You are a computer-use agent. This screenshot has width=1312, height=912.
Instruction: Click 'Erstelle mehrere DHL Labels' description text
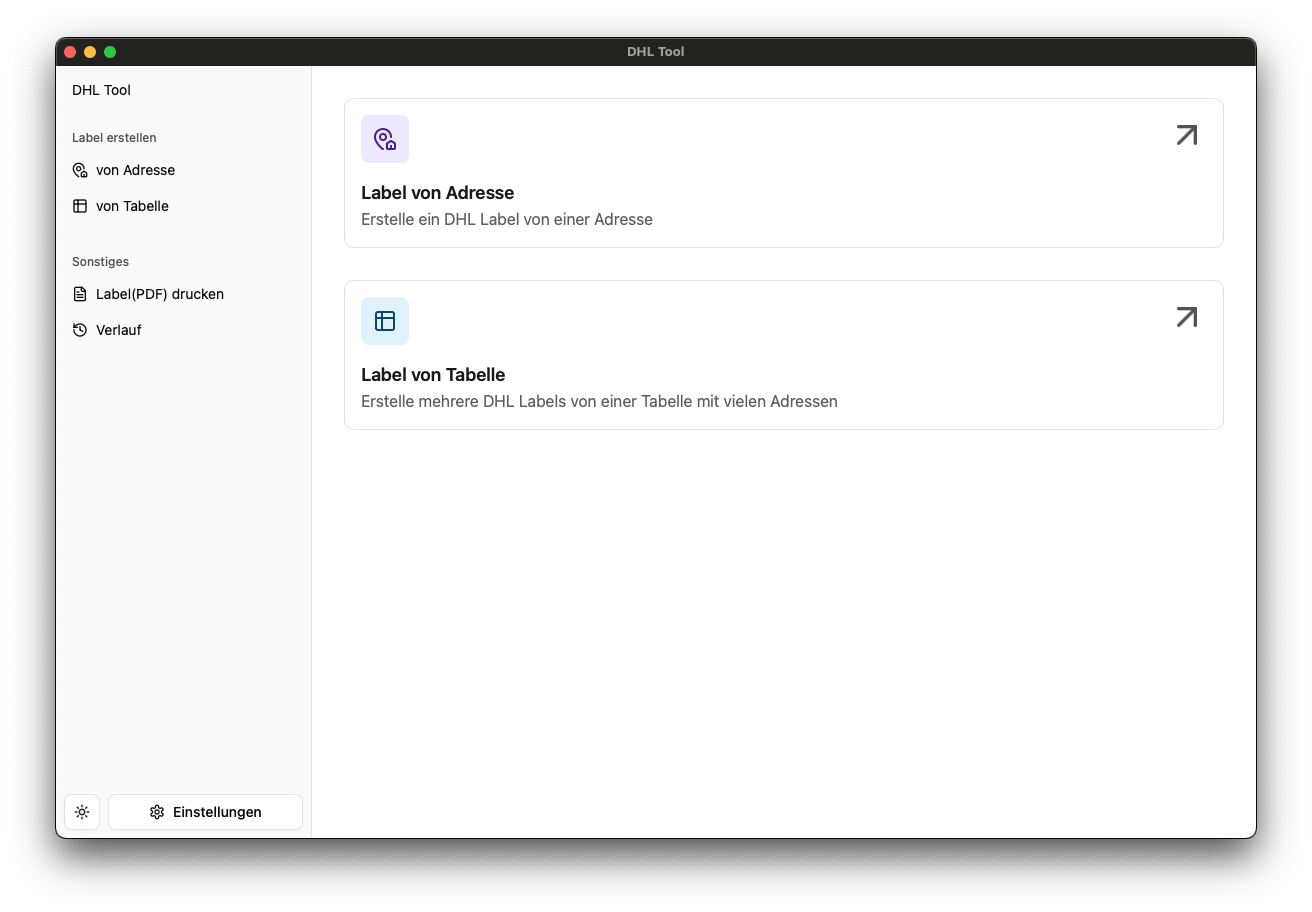click(x=599, y=401)
